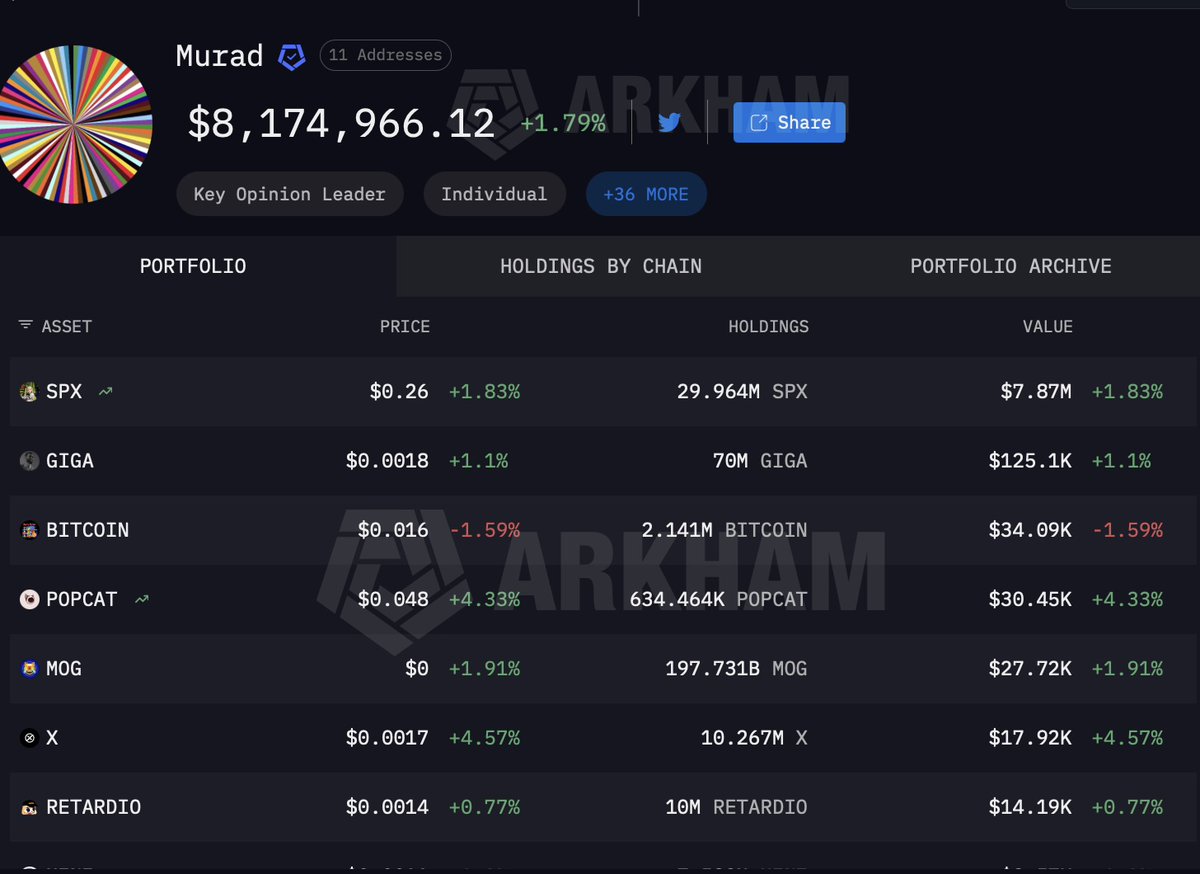The height and width of the screenshot is (874, 1200).
Task: Click the RETARDIO token icon
Action: click(x=29, y=807)
